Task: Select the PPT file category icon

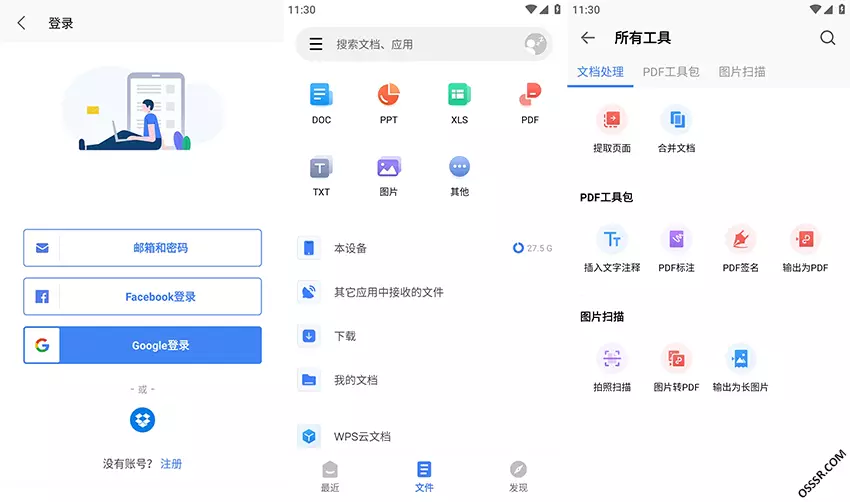Action: click(x=389, y=96)
